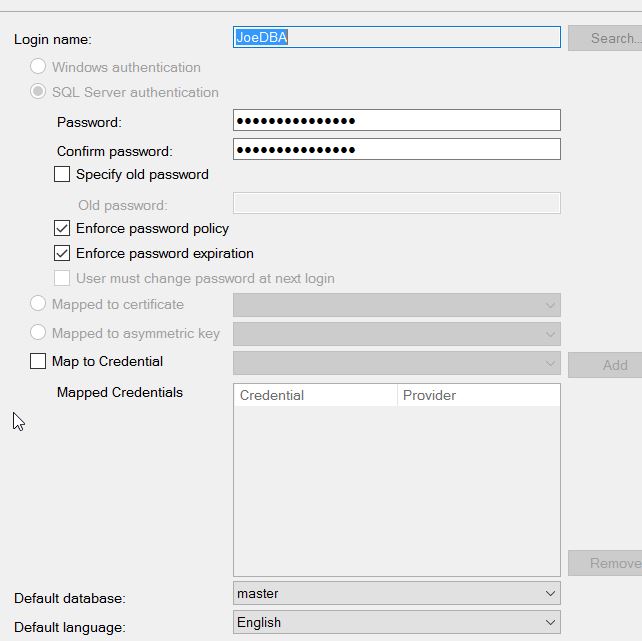Click the Add credential button
642x641 pixels.
click(x=606, y=365)
